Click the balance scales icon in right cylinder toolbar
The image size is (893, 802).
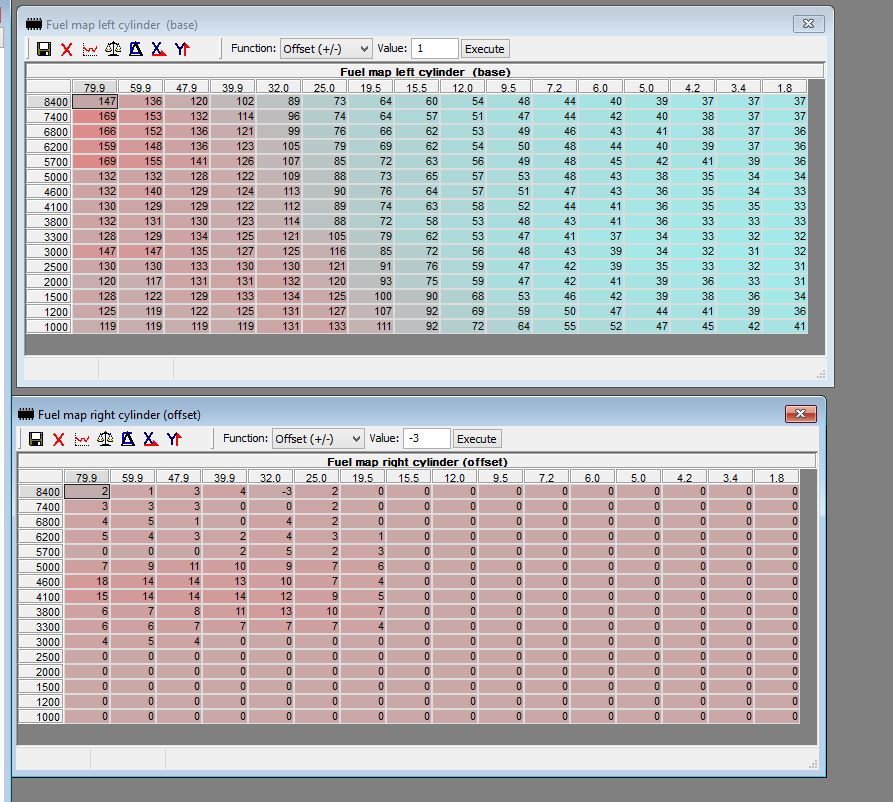point(105,439)
